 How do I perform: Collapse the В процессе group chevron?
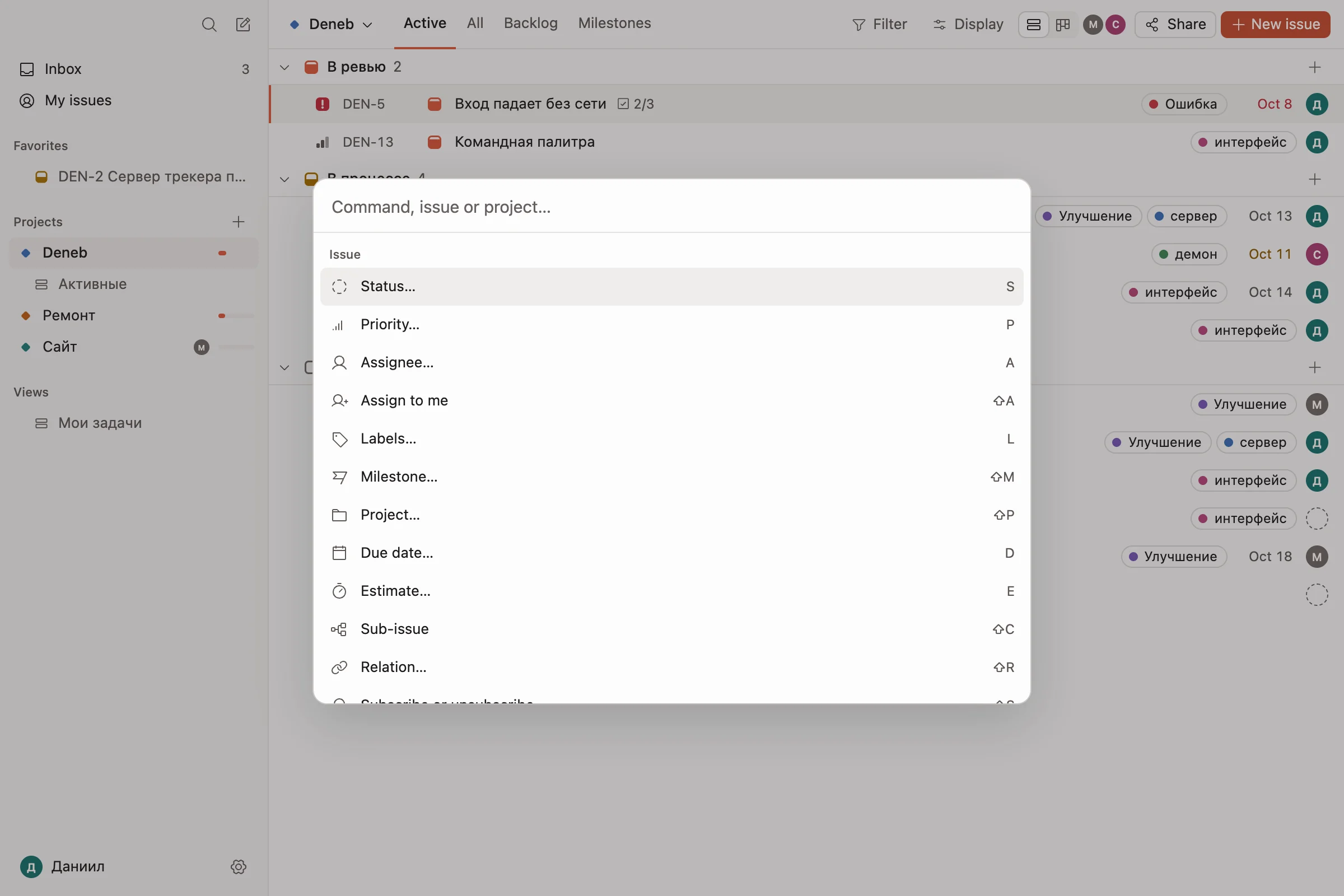click(x=284, y=179)
